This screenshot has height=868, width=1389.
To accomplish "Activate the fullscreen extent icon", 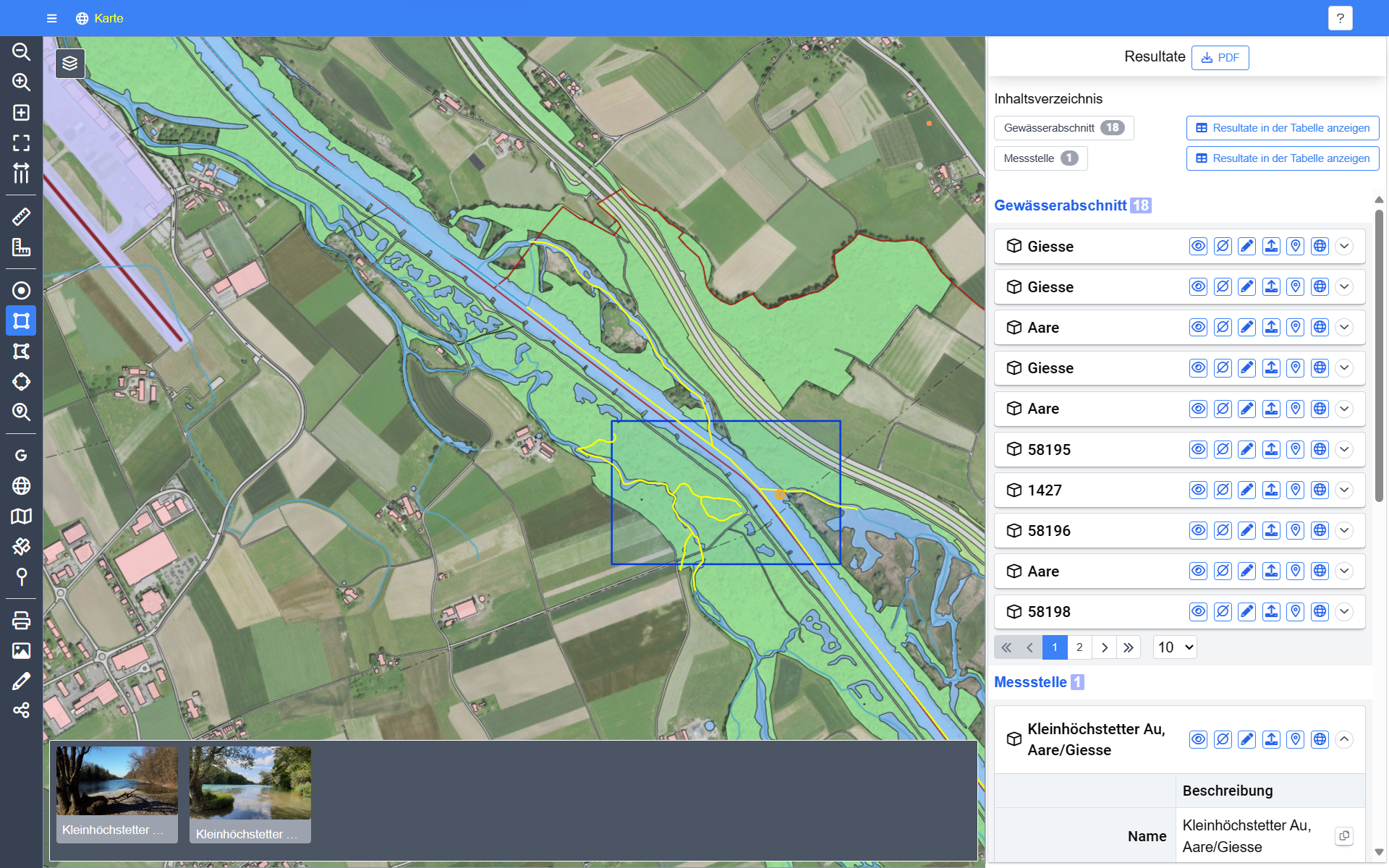I will pyautogui.click(x=21, y=143).
